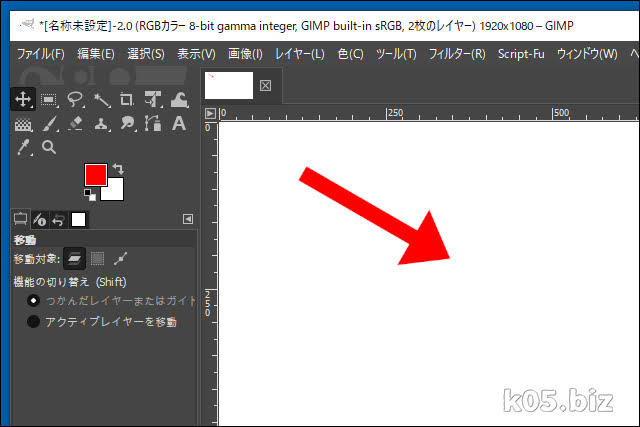Open the 表示(V) menu
This screenshot has width=640, height=427.
[x=196, y=54]
